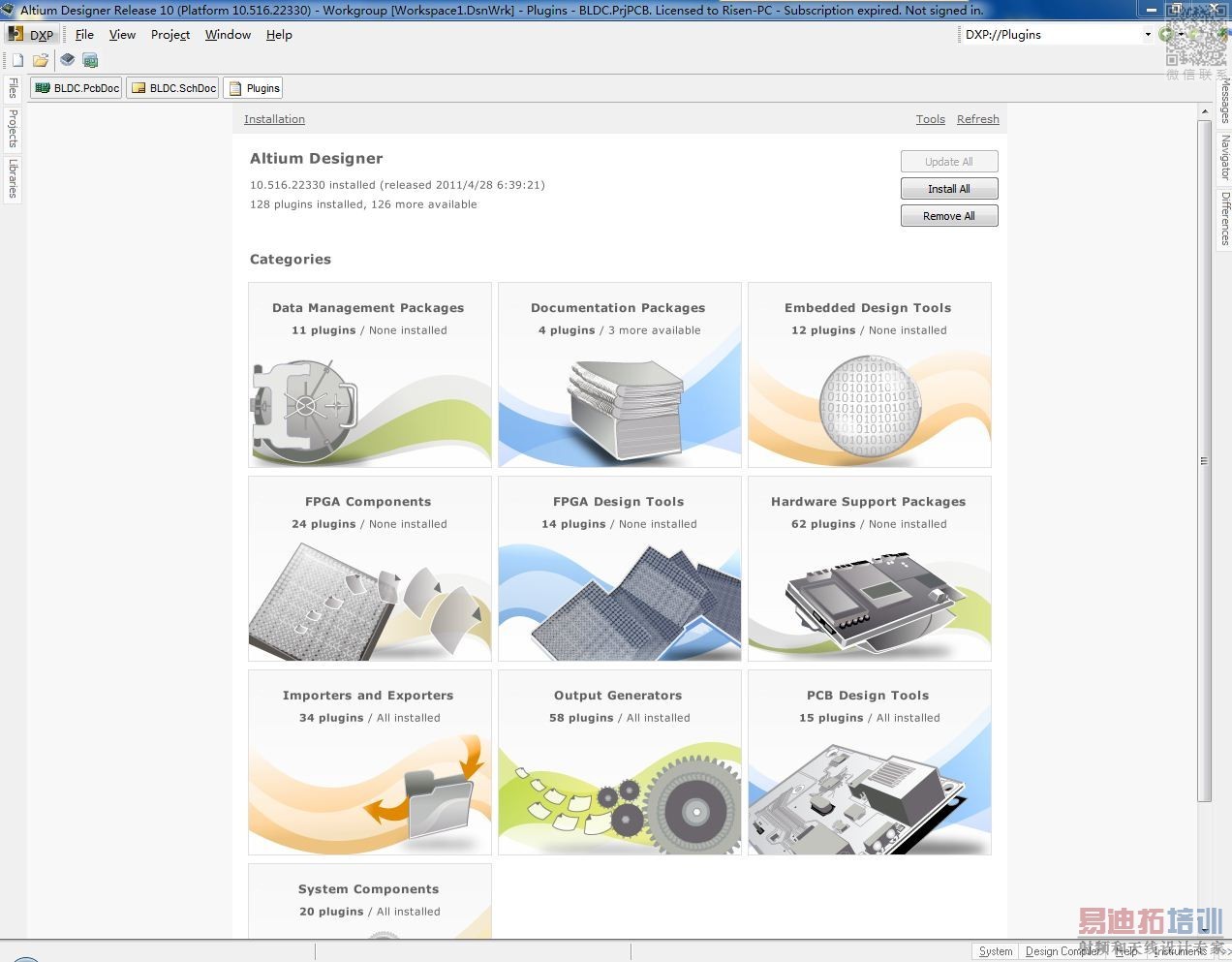Click the green back navigation arrow

pos(1165,34)
